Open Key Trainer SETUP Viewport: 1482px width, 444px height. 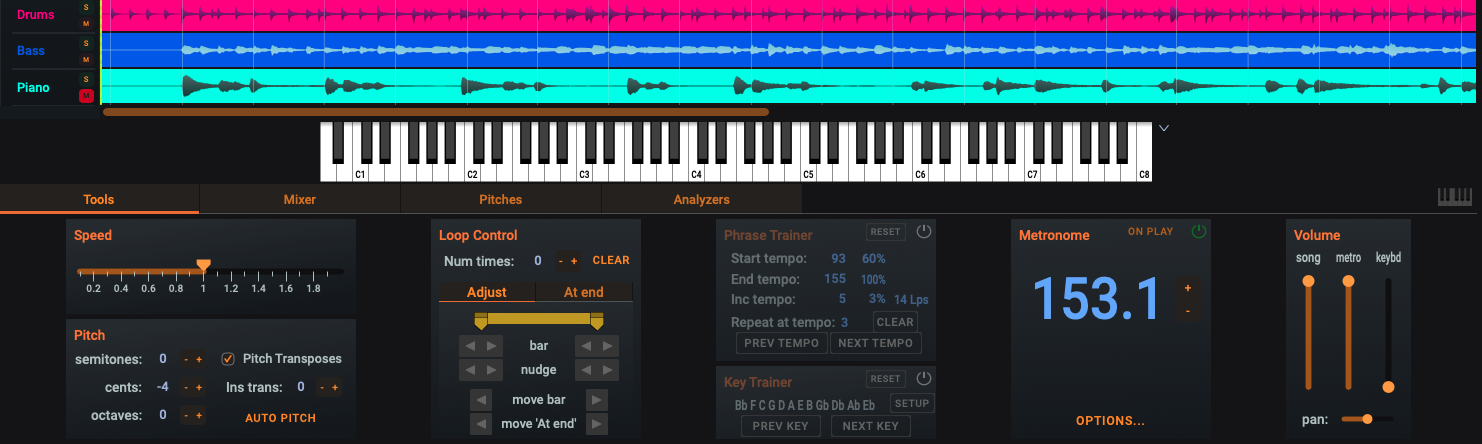[x=911, y=404]
